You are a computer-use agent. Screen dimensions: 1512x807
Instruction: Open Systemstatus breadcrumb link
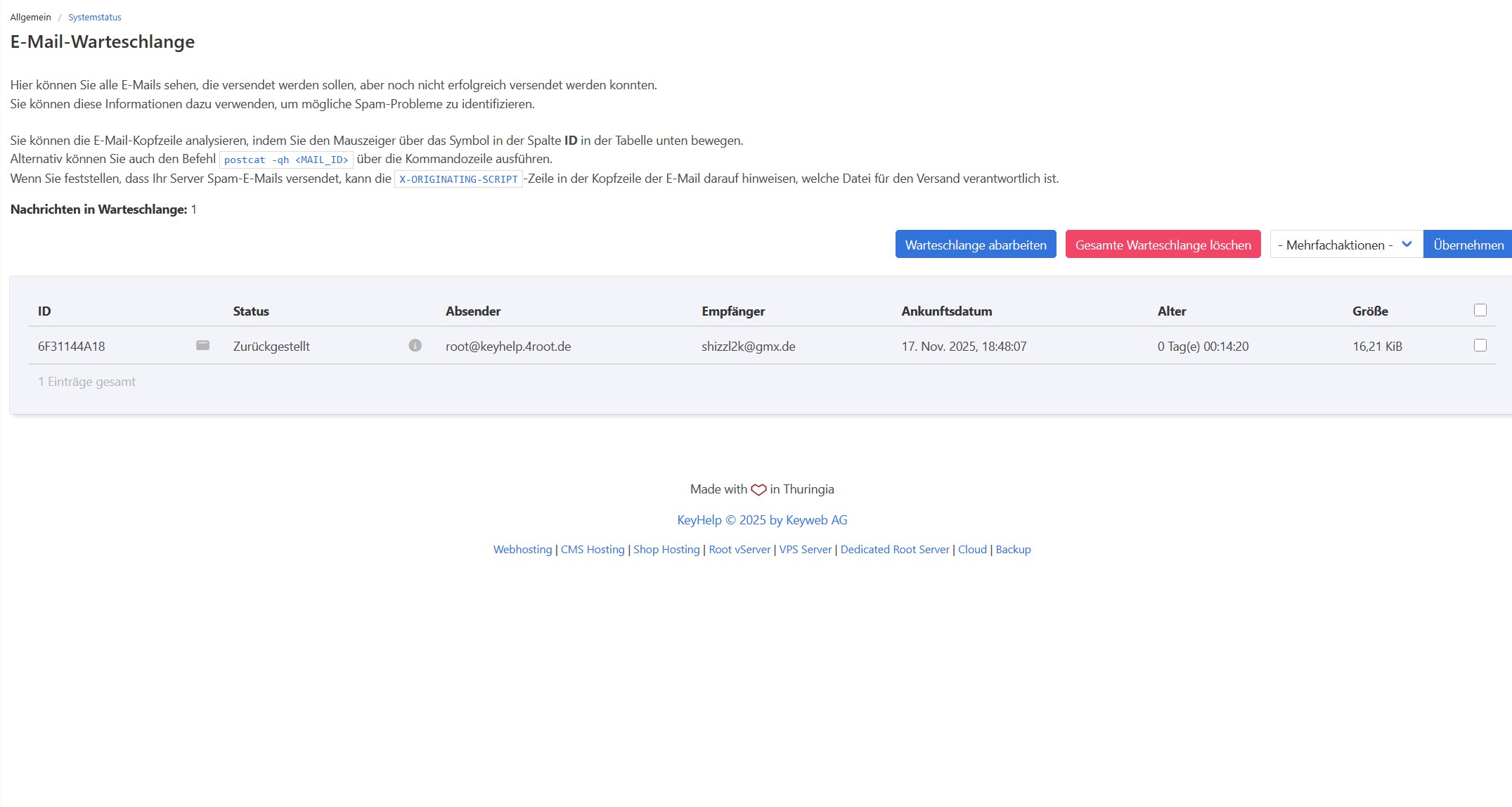tap(94, 17)
